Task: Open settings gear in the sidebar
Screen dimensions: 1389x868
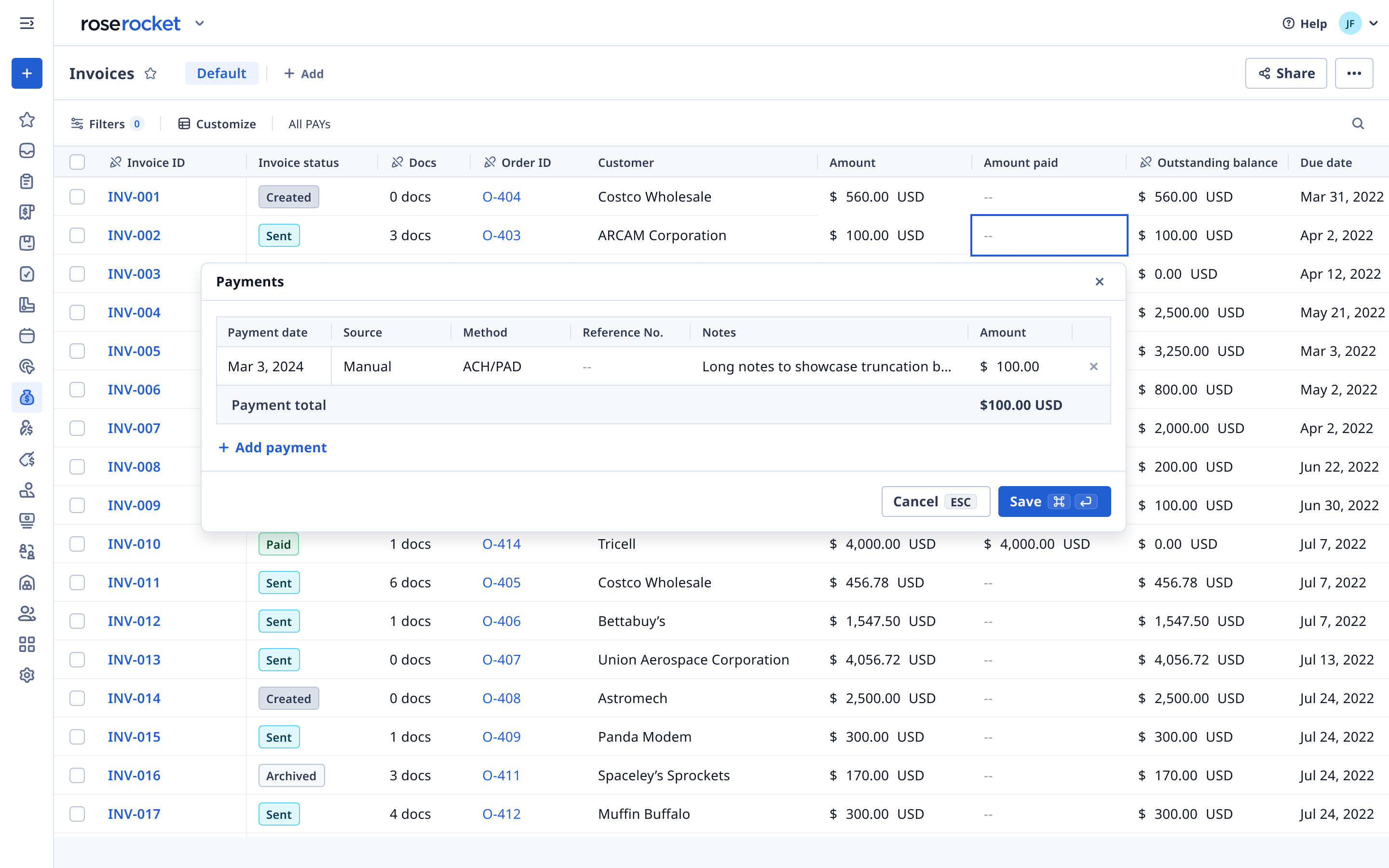Action: (27, 675)
